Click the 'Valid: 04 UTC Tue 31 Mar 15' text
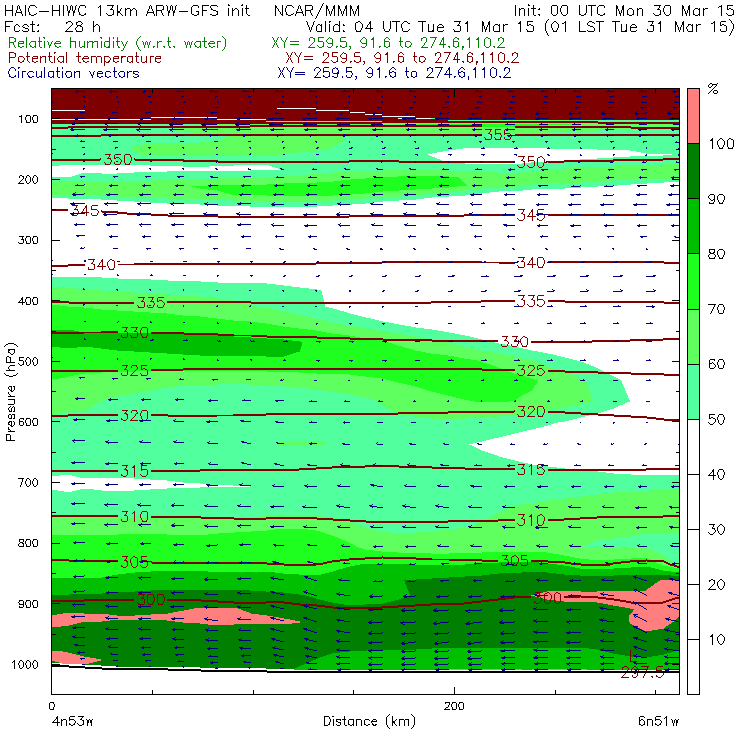Screen dimensions: 740x740 421,26
